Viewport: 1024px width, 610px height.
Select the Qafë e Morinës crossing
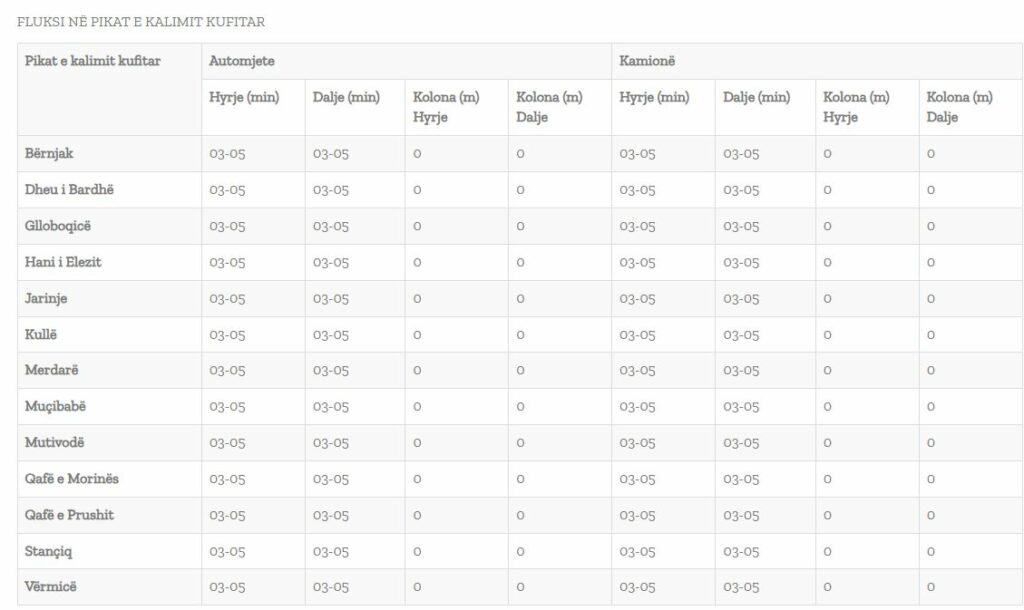pyautogui.click(x=72, y=479)
